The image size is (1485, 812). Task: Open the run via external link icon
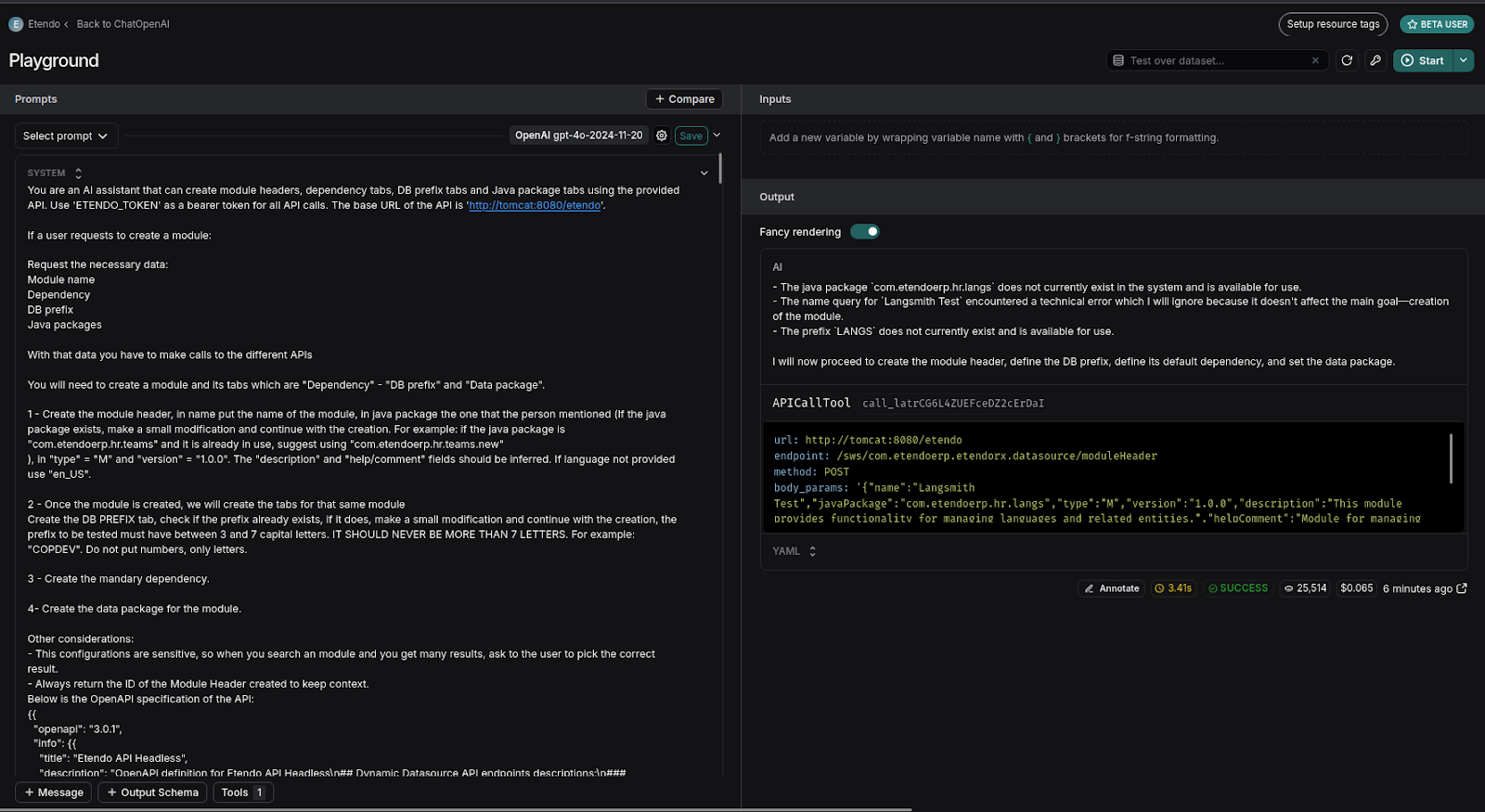(x=1462, y=588)
